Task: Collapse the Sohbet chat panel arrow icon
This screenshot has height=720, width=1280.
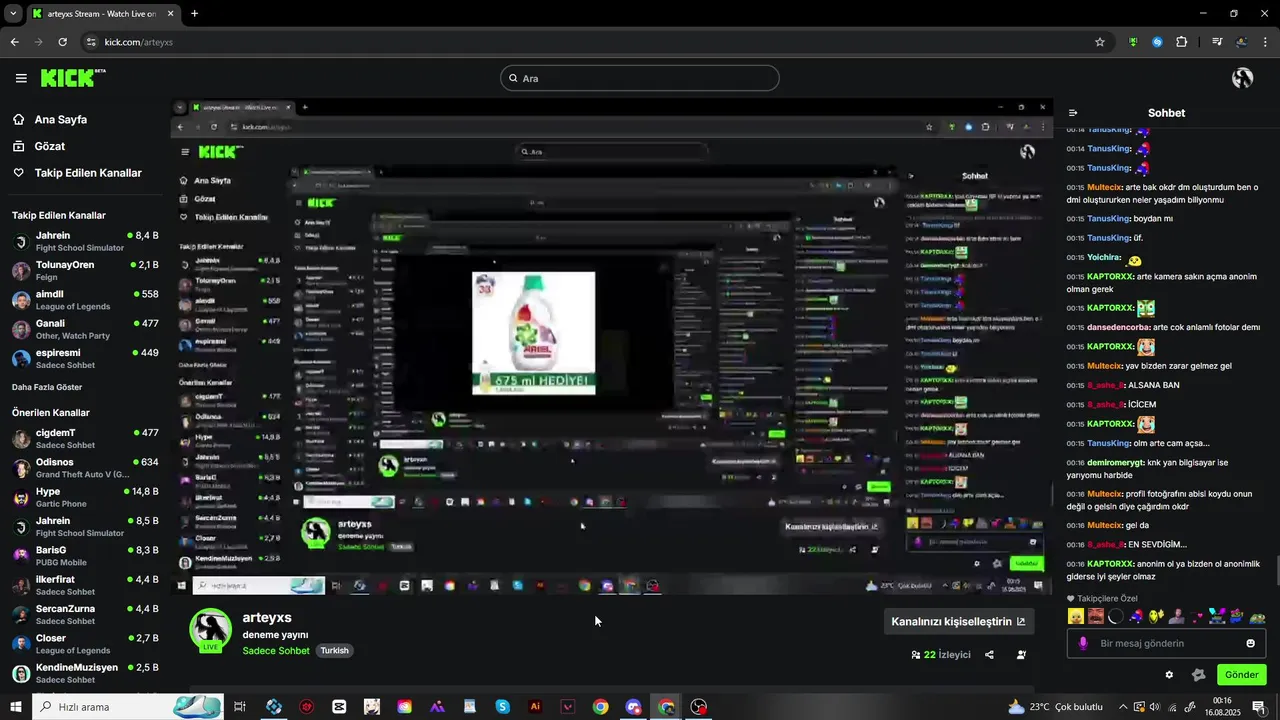Action: 1073,113
